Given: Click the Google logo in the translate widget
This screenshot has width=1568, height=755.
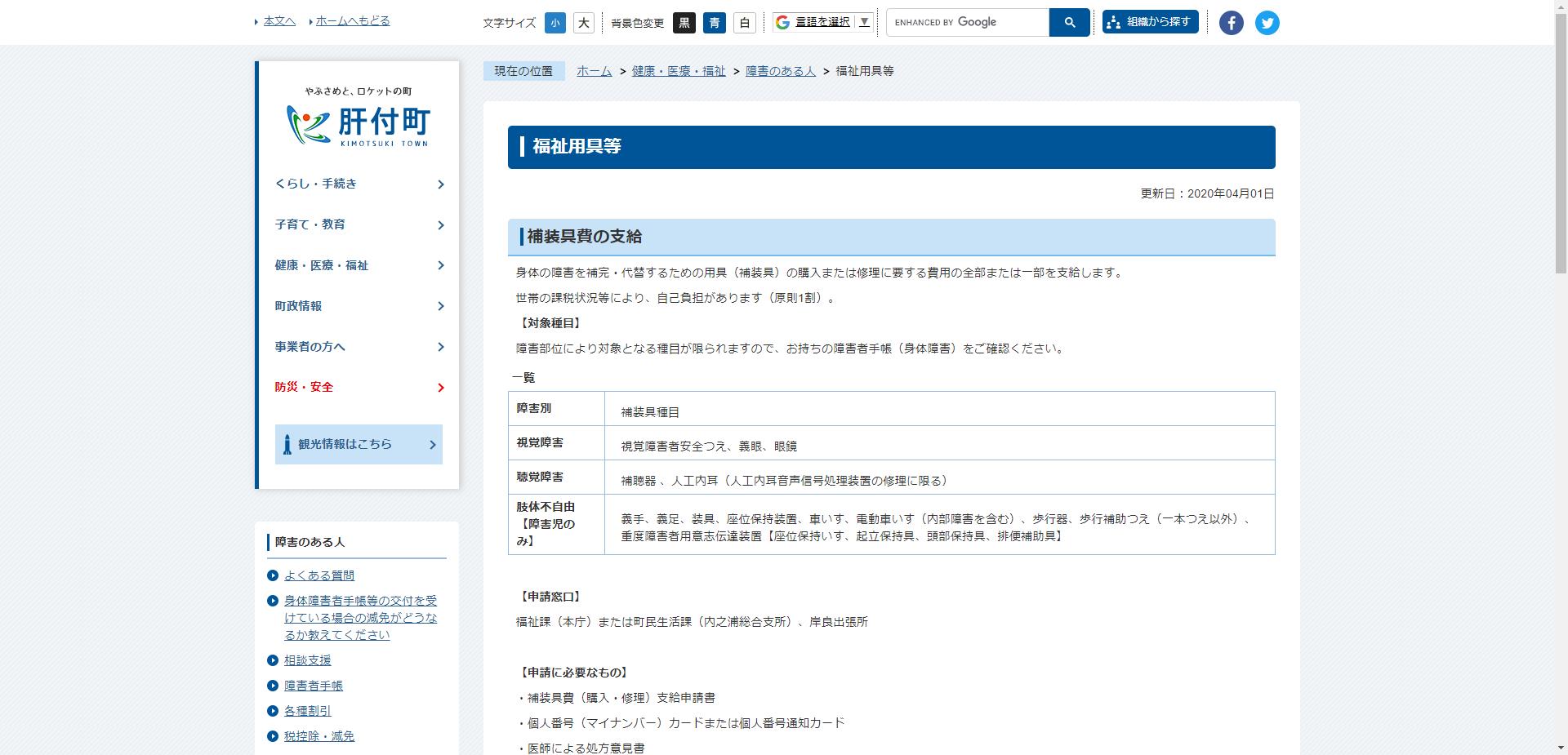Looking at the screenshot, I should (782, 21).
